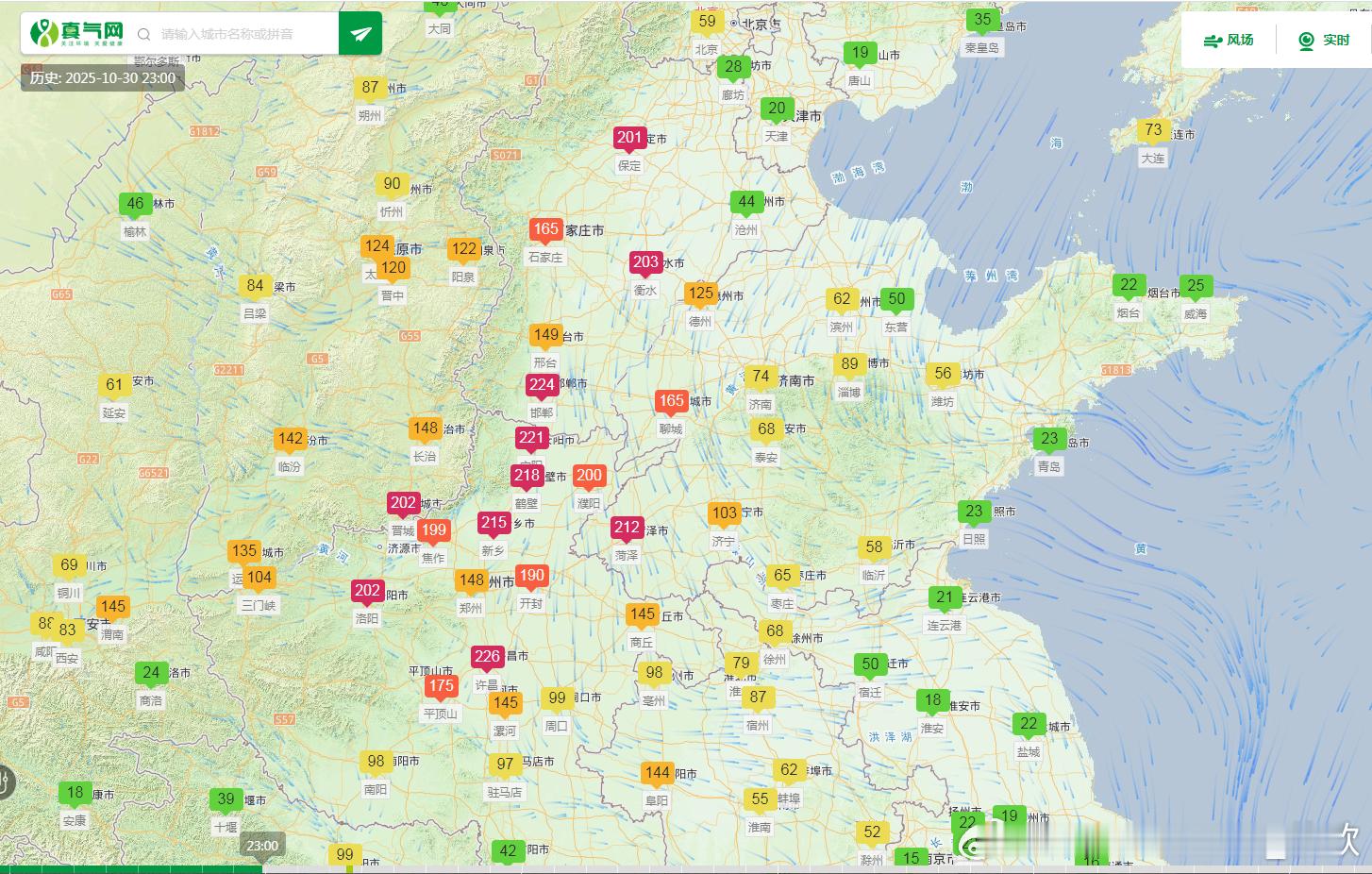Toggle the 风场 wind field layer
Viewport: 1372px width, 874px height.
pyautogui.click(x=1229, y=40)
